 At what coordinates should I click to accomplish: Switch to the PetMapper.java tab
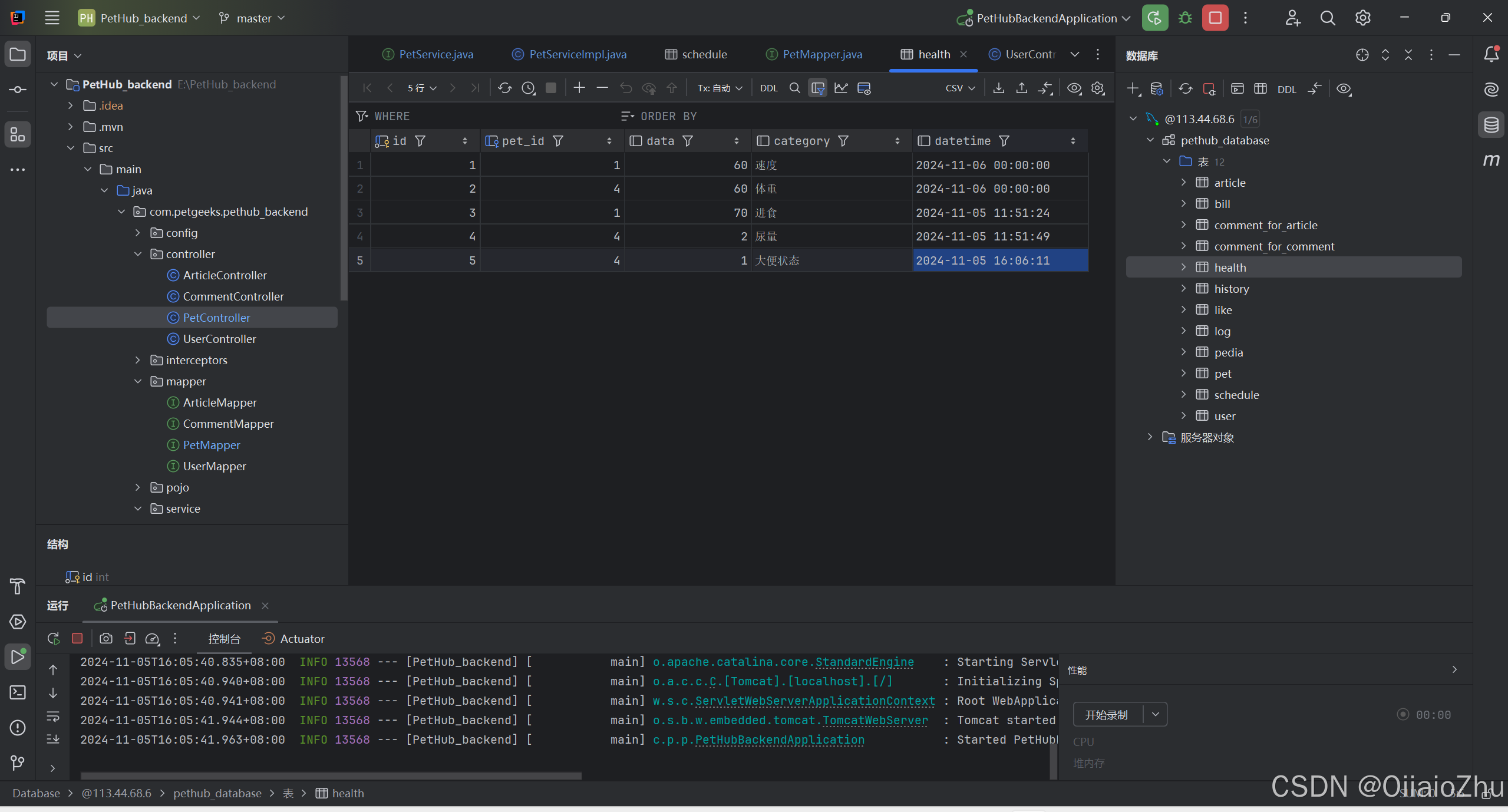click(x=821, y=54)
